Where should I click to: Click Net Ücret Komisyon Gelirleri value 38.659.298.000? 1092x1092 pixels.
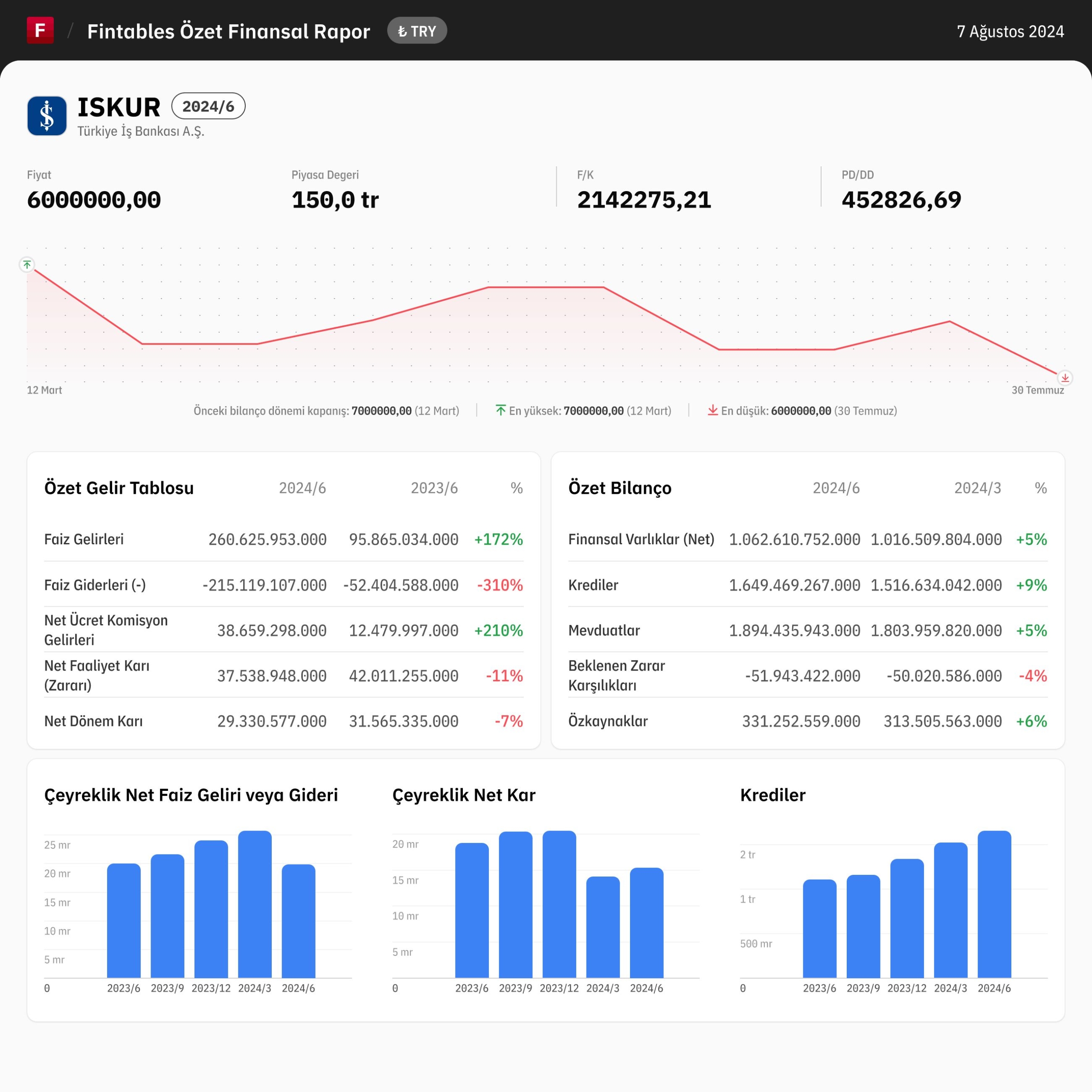click(272, 630)
